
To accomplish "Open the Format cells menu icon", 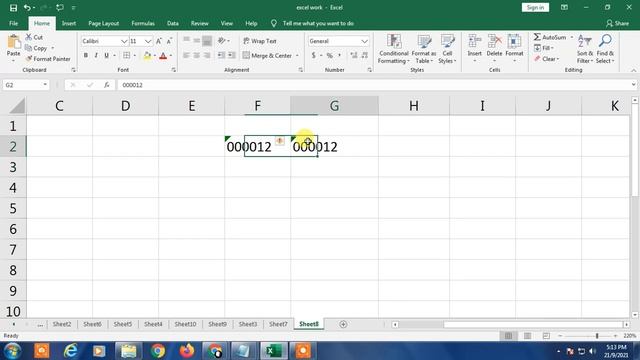I will pyautogui.click(x=514, y=41).
